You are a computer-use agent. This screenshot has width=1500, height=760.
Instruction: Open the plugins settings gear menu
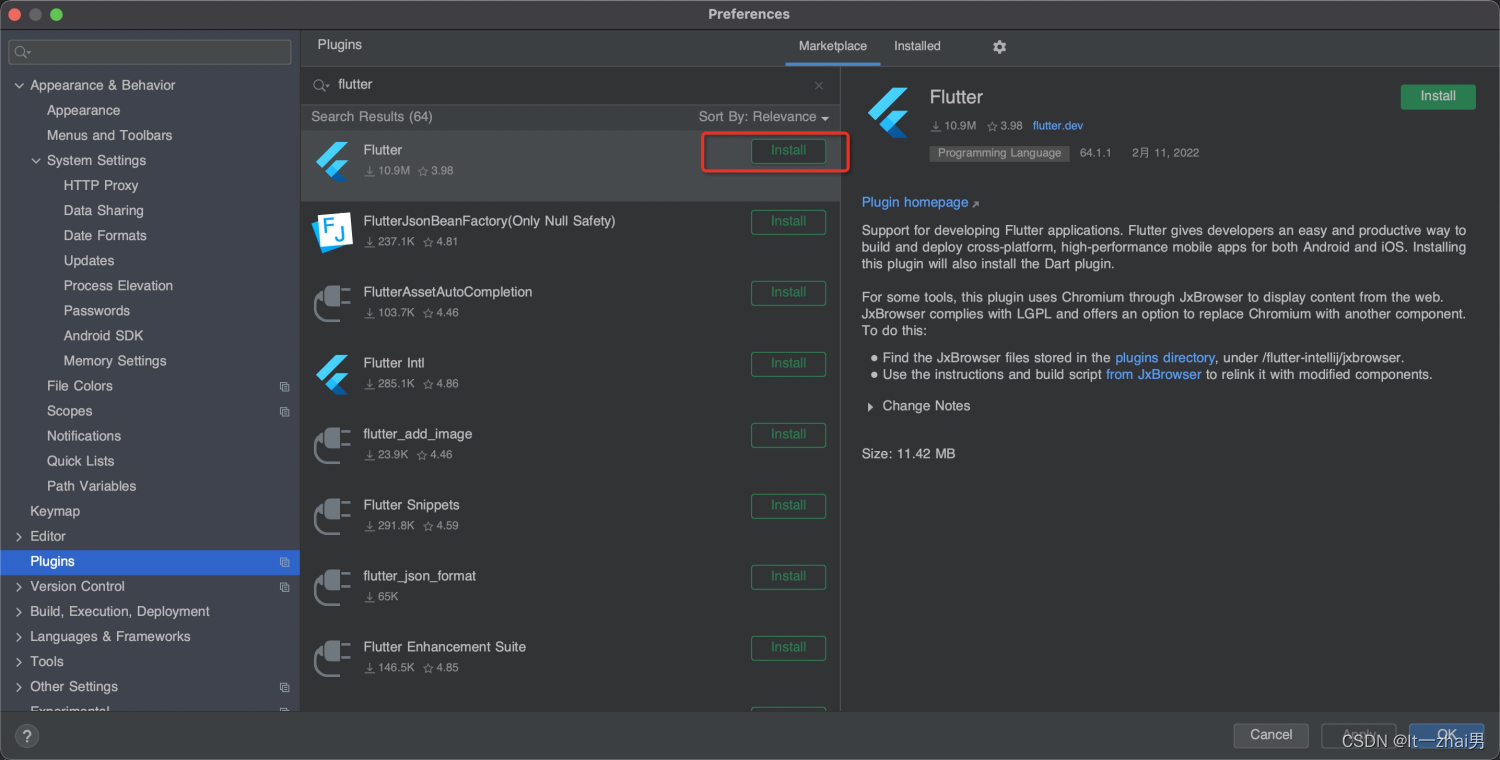click(x=999, y=47)
